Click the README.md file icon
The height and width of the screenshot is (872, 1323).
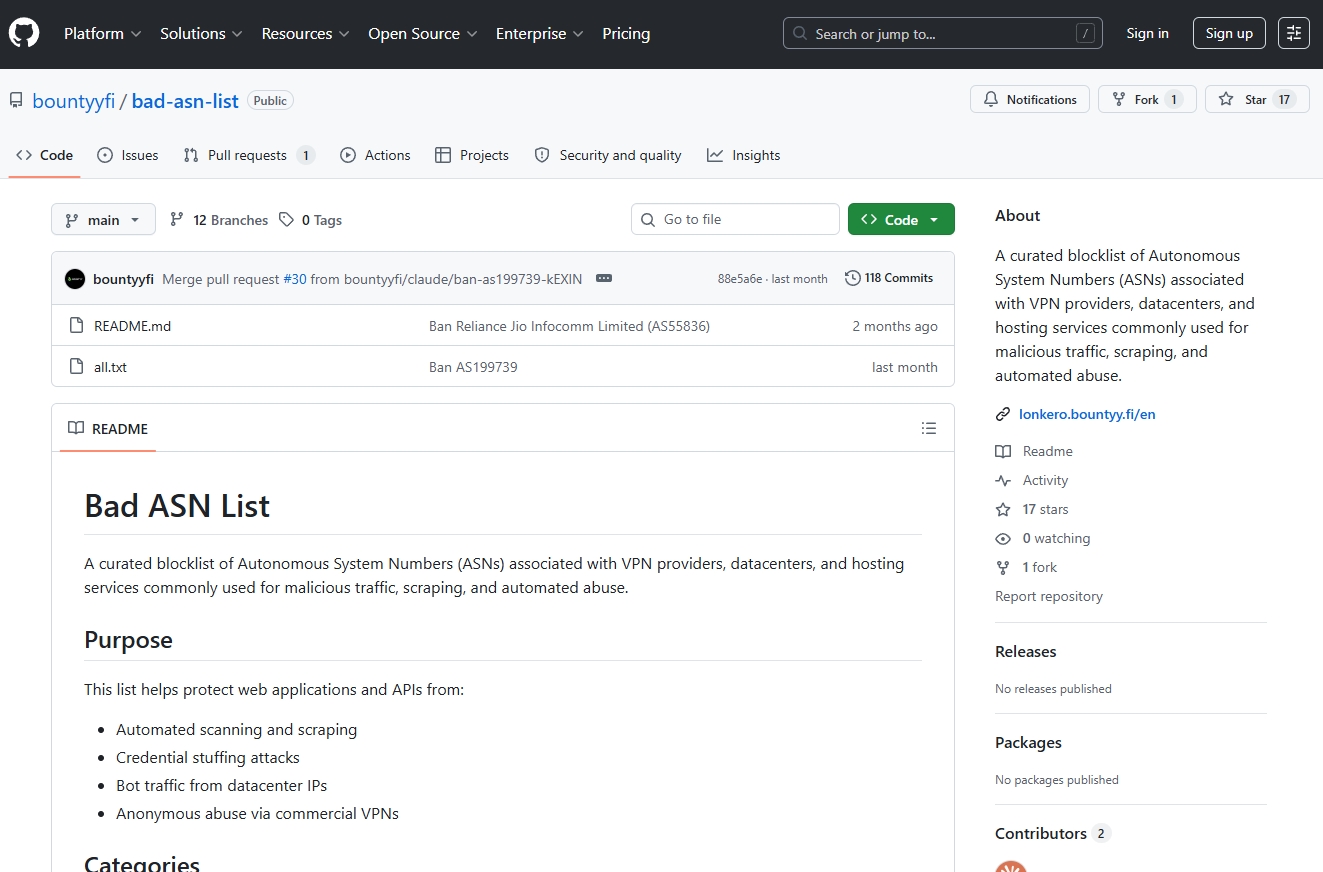(76, 326)
